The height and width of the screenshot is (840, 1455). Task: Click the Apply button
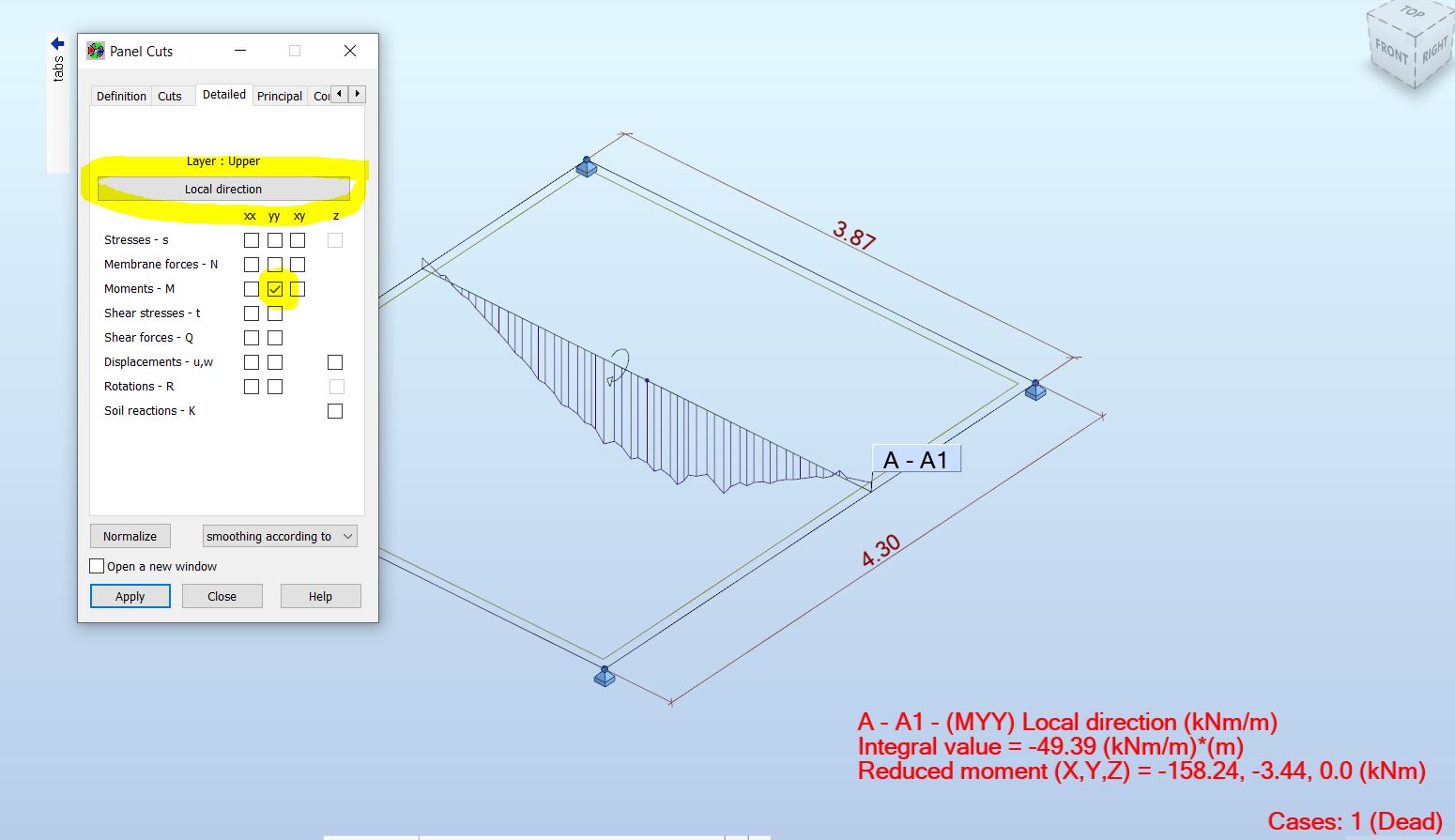pos(130,596)
